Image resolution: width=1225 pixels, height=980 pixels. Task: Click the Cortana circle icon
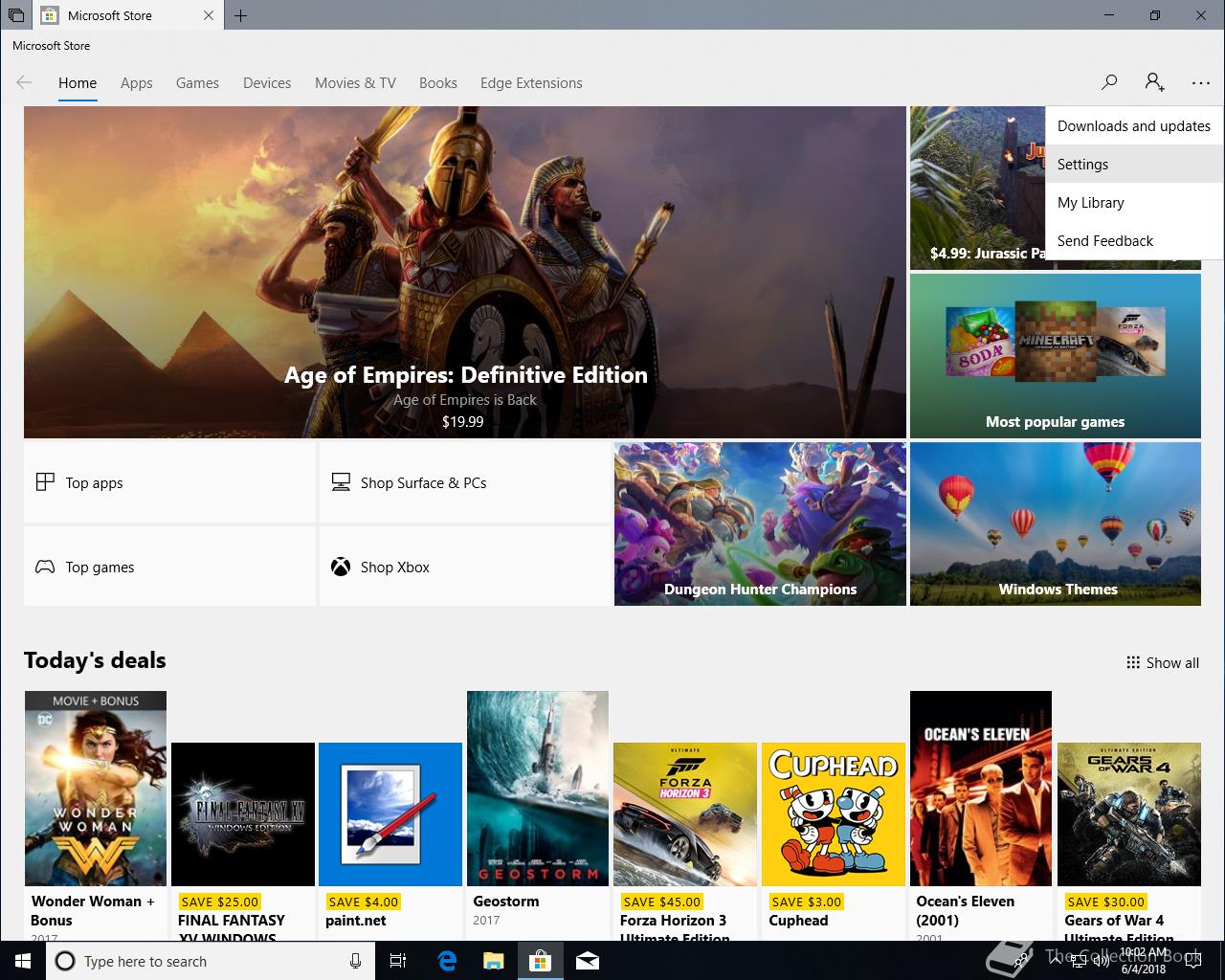click(65, 961)
